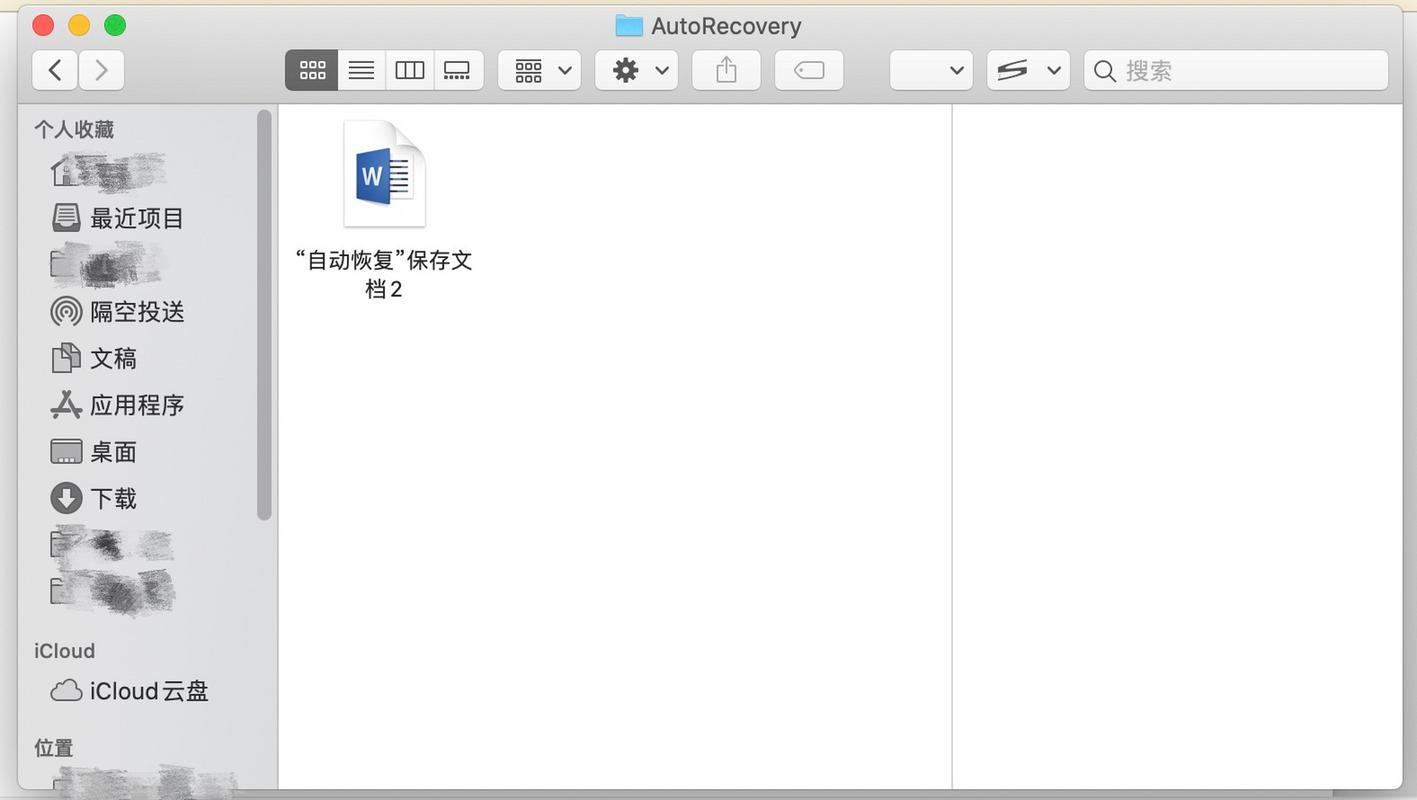Viewport: 1417px width, 800px height.
Task: Zoom the window with green button
Action: [x=115, y=25]
